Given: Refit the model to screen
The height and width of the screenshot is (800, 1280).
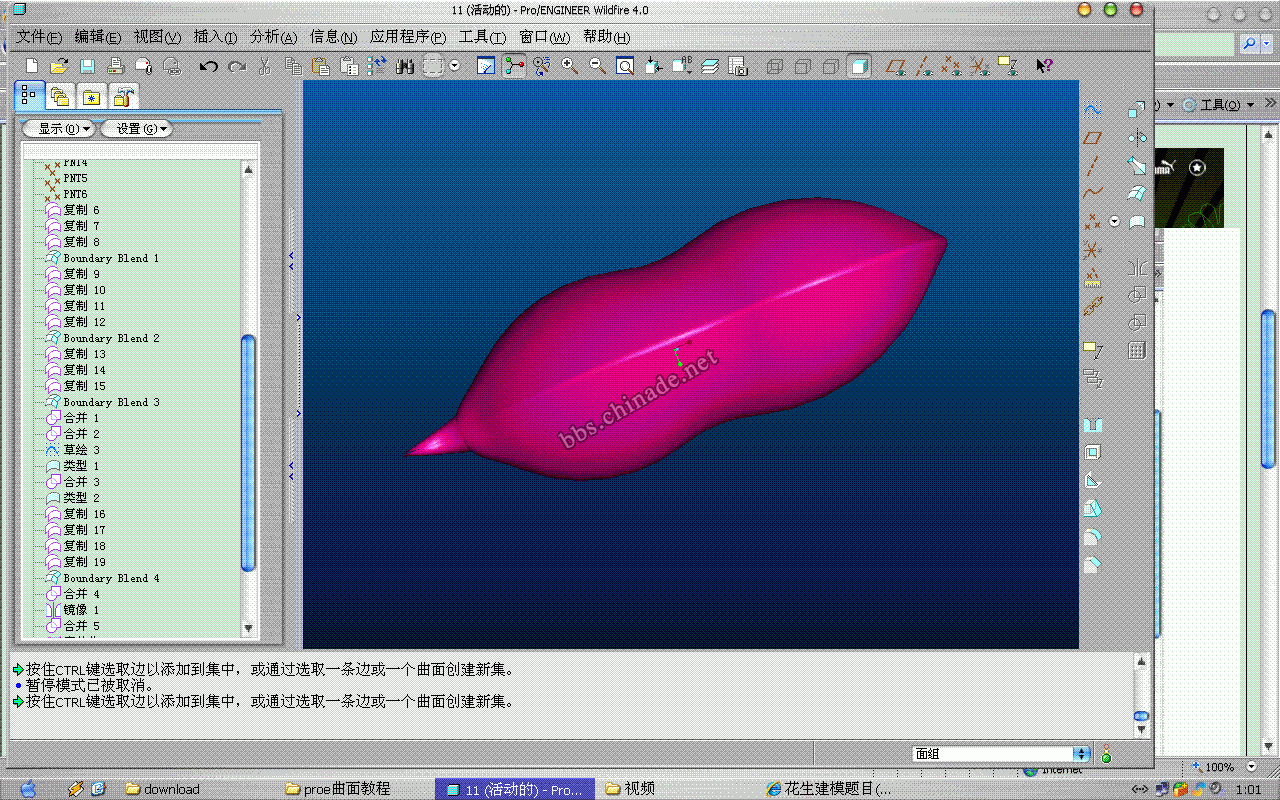Looking at the screenshot, I should point(625,66).
